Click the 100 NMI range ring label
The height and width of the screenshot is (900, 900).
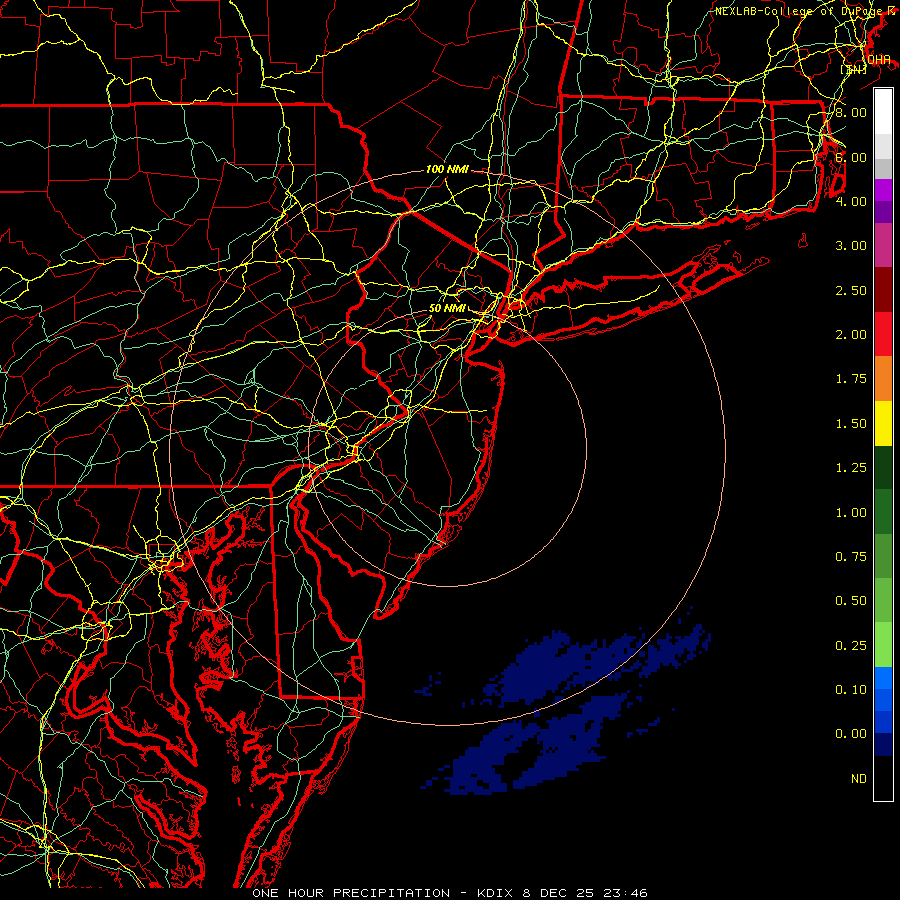(447, 169)
